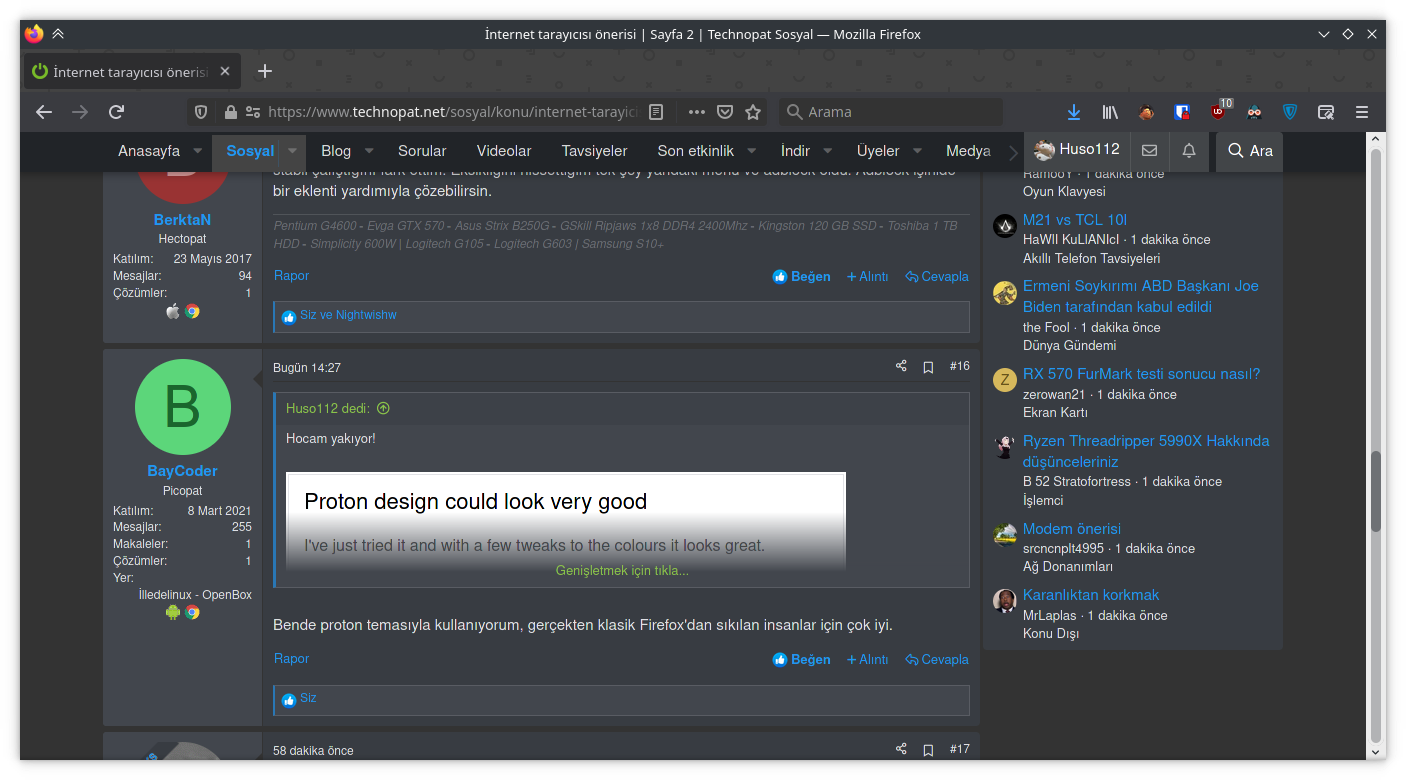Viewport: 1406px width, 780px height.
Task: Go back to the previous page
Action: coord(44,112)
